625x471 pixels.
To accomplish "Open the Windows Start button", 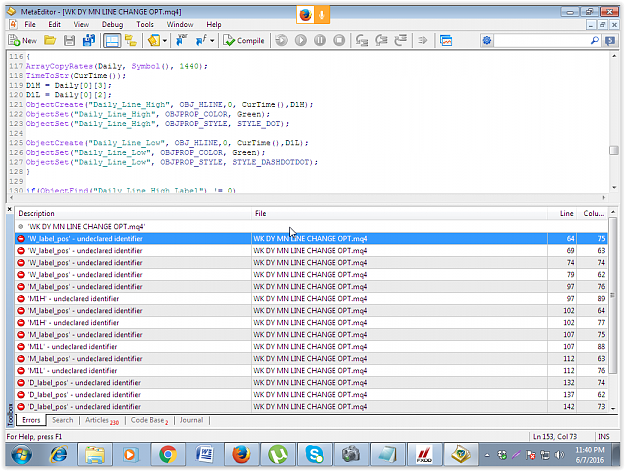I will (x=21, y=454).
